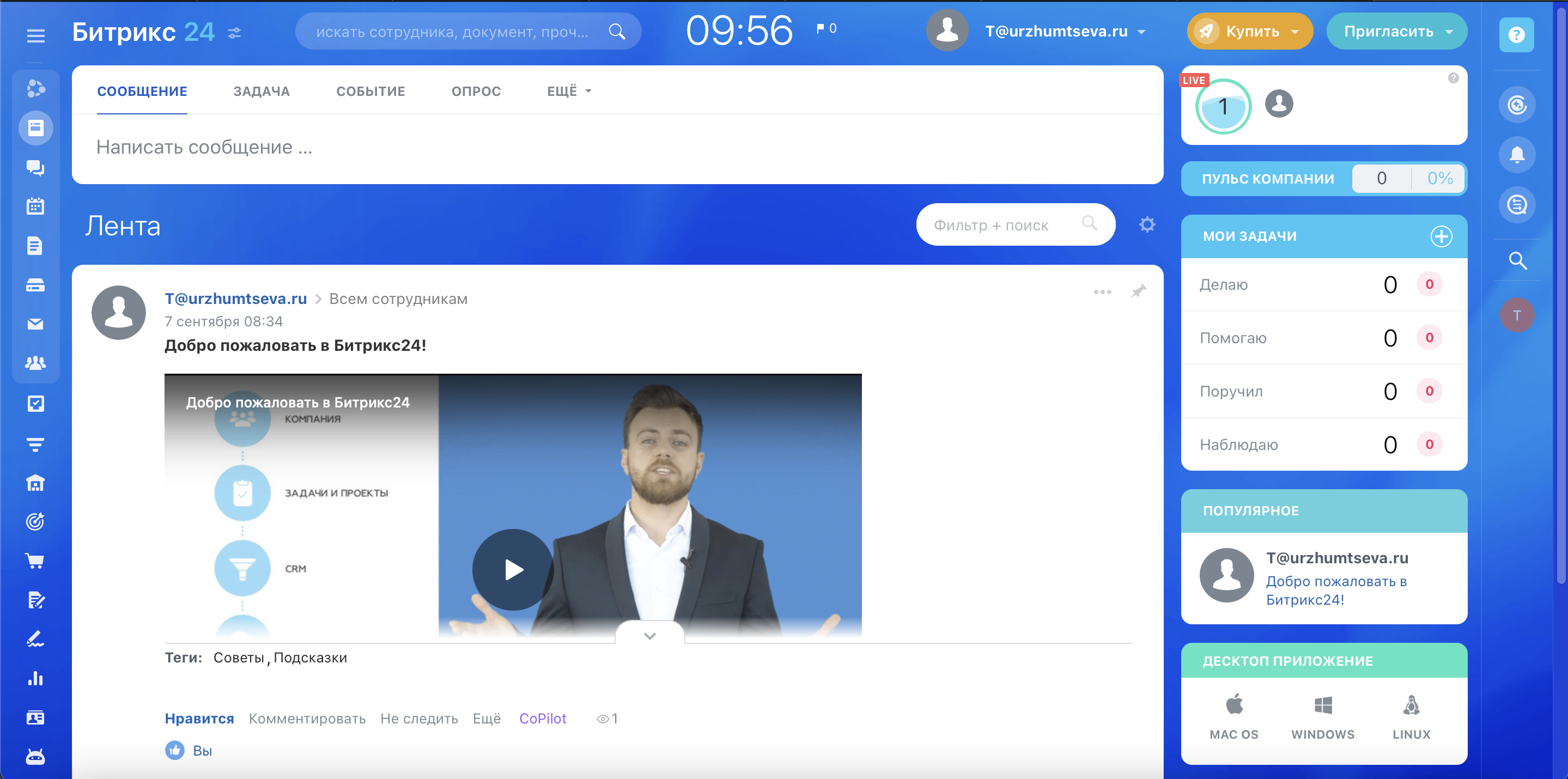Screen dimensions: 1568x779
Task: Open the Tasks checkbox icon in sidebar
Action: [x=35, y=404]
